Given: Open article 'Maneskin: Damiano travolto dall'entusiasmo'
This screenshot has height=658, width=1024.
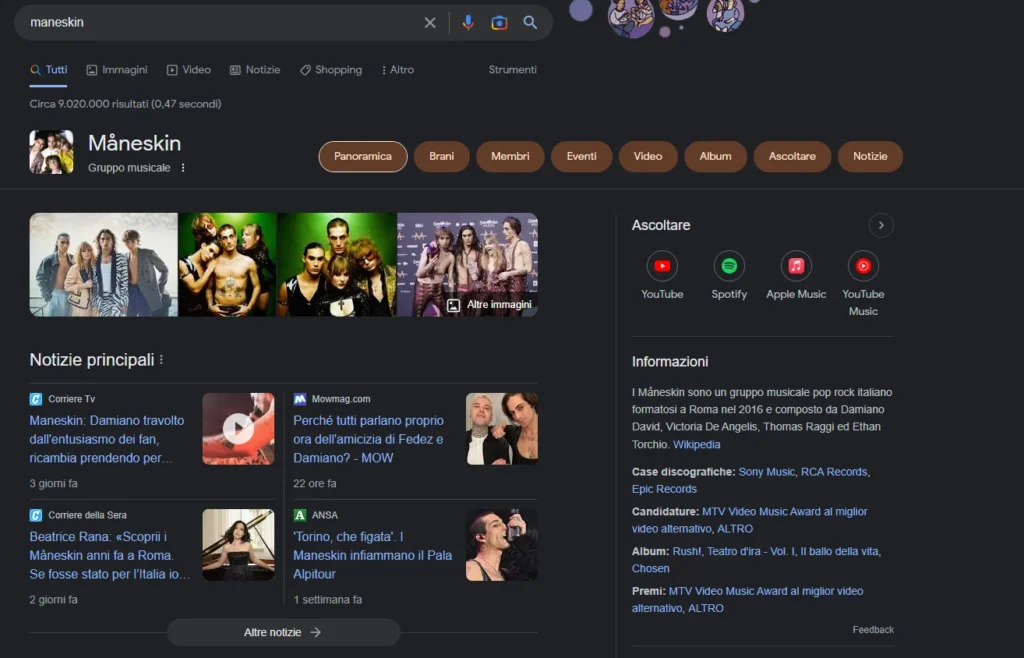Looking at the screenshot, I should (106, 439).
